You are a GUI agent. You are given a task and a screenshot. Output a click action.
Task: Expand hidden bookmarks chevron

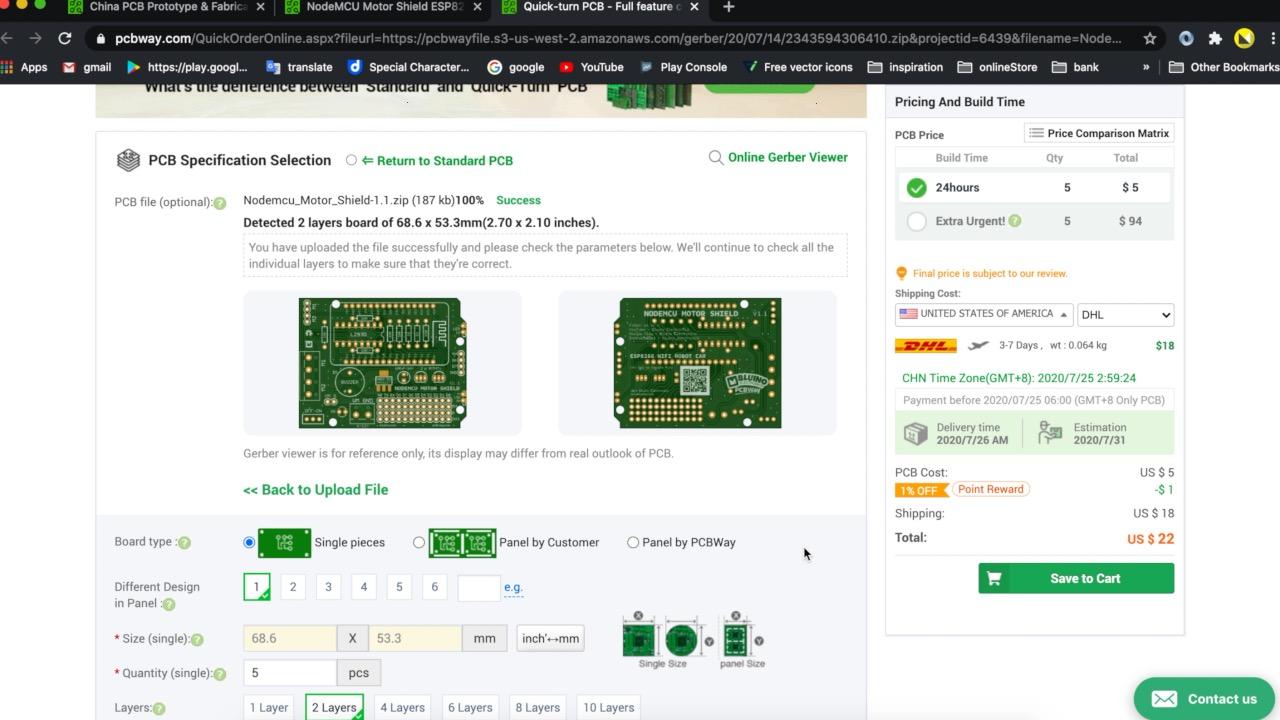tap(1146, 67)
